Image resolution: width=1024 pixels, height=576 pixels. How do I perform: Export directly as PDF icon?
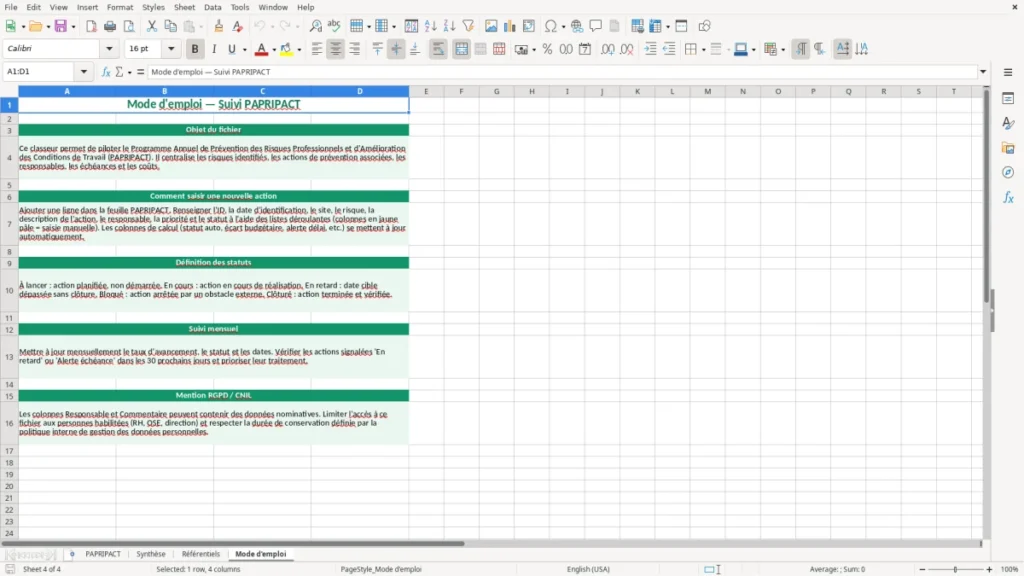click(91, 26)
